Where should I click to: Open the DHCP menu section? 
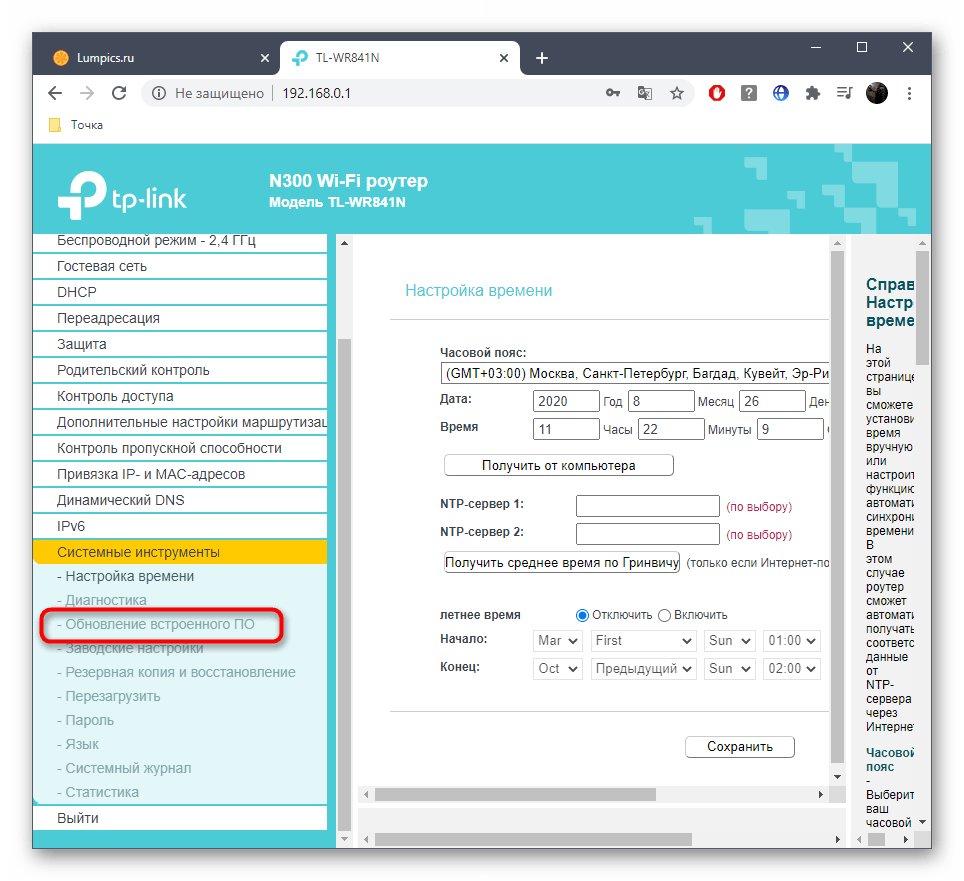tap(180, 293)
